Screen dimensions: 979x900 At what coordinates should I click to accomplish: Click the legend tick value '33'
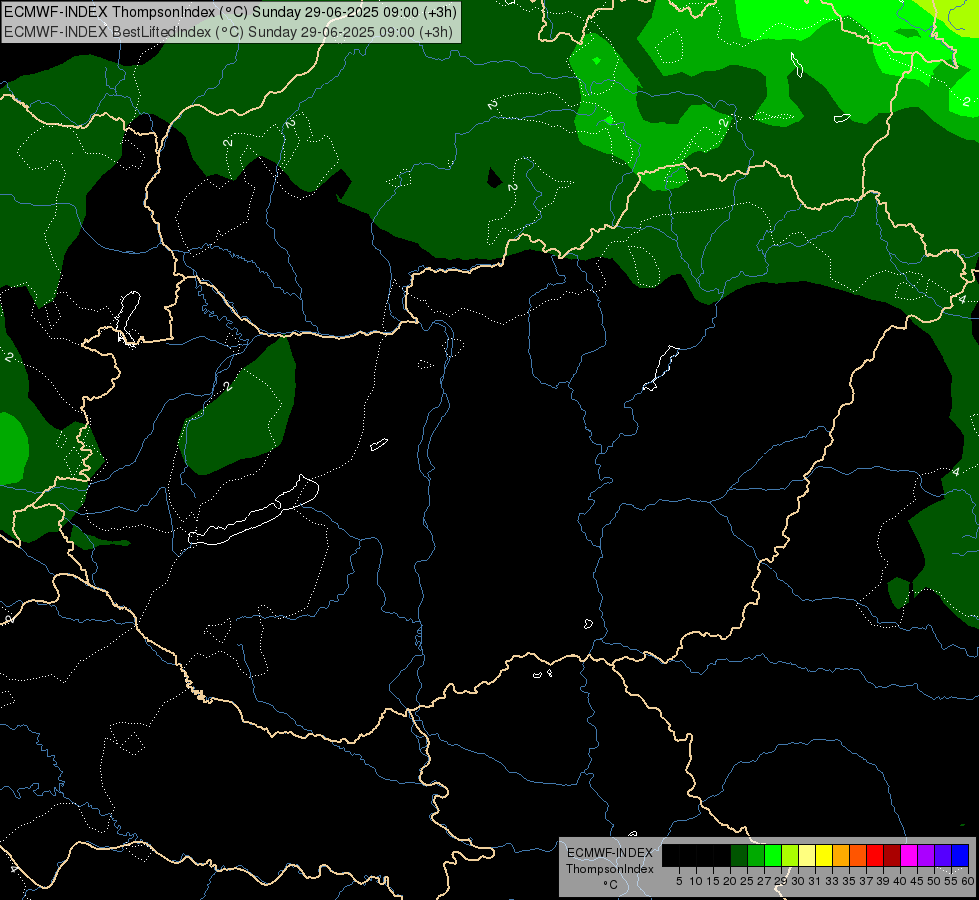[832, 881]
